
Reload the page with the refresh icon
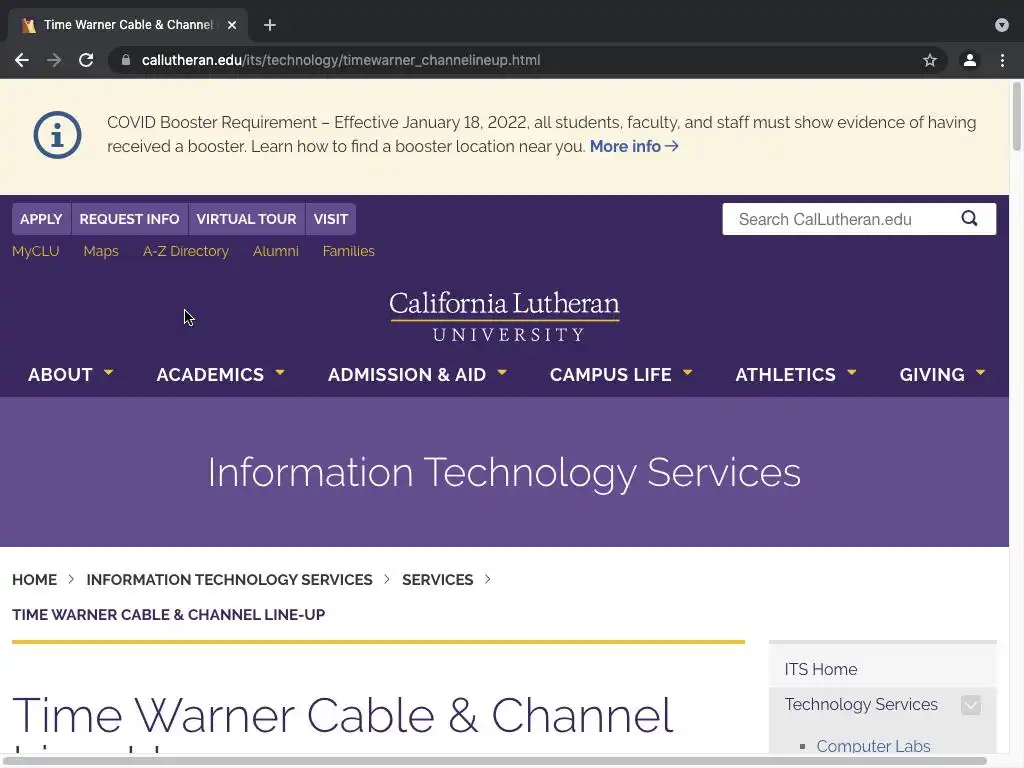[86, 60]
